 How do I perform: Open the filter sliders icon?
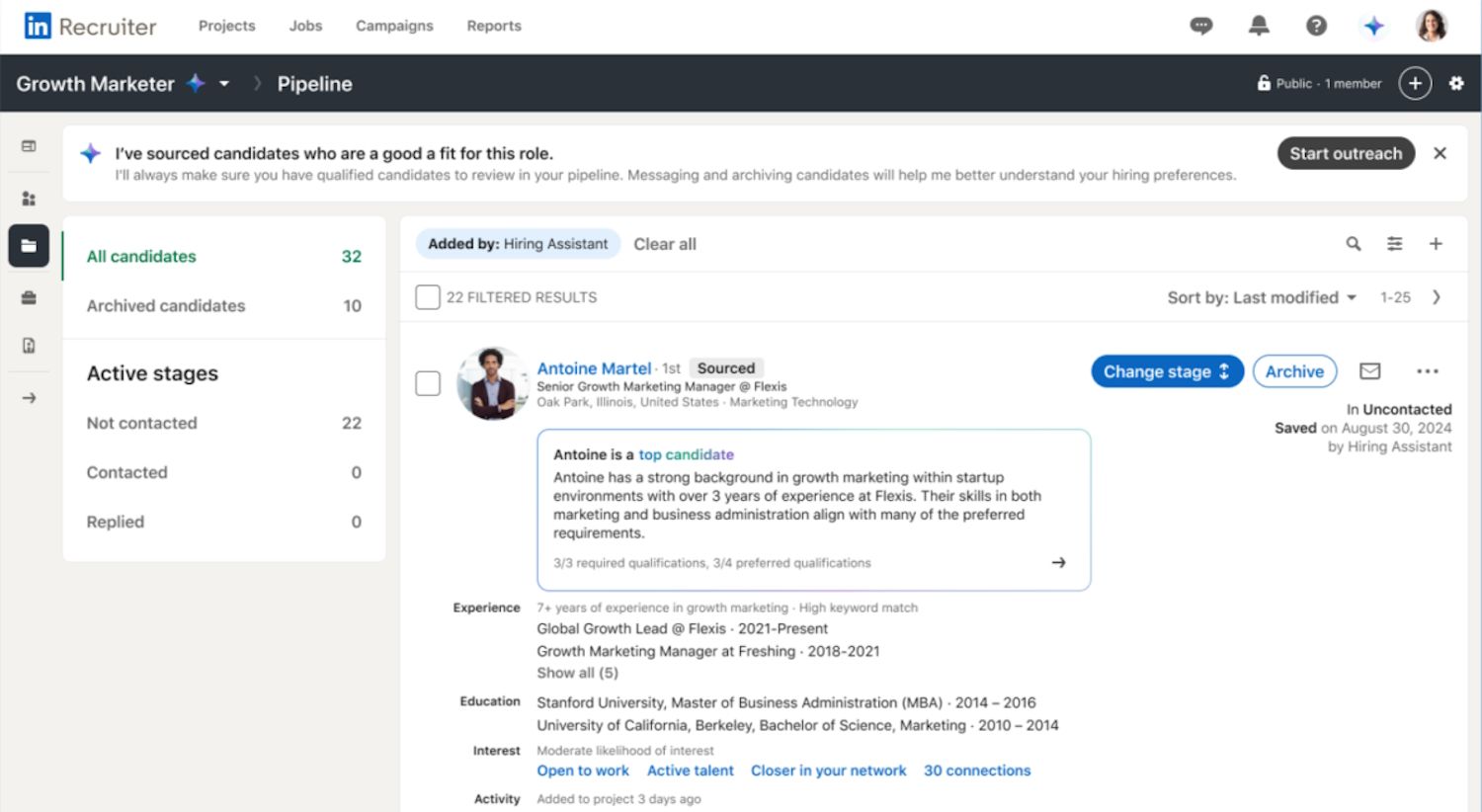pos(1394,243)
